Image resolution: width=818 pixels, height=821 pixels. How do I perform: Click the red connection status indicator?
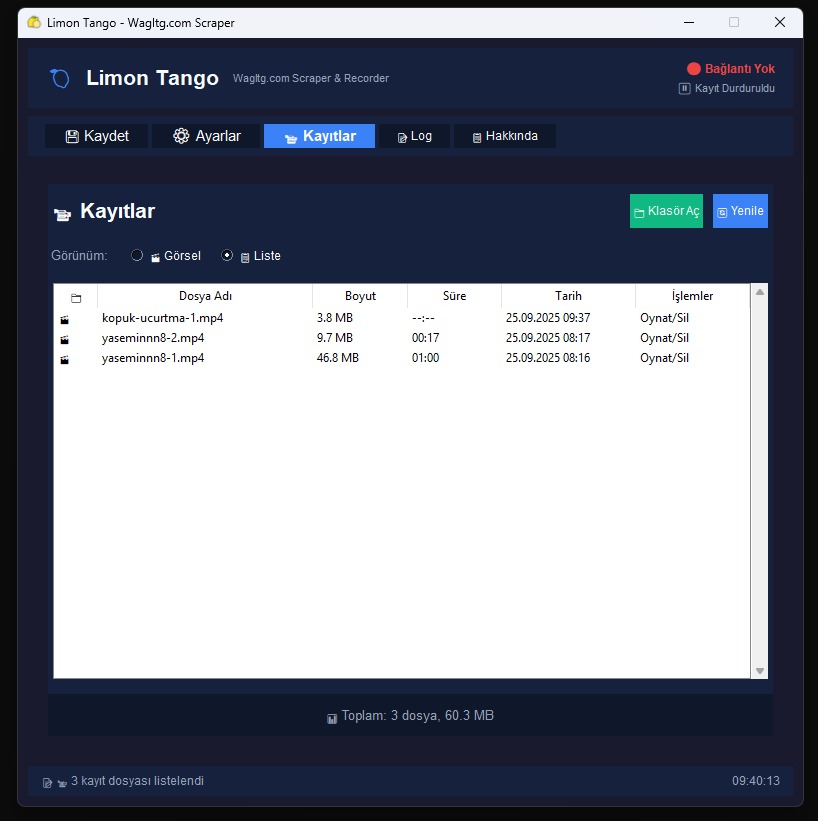click(694, 69)
